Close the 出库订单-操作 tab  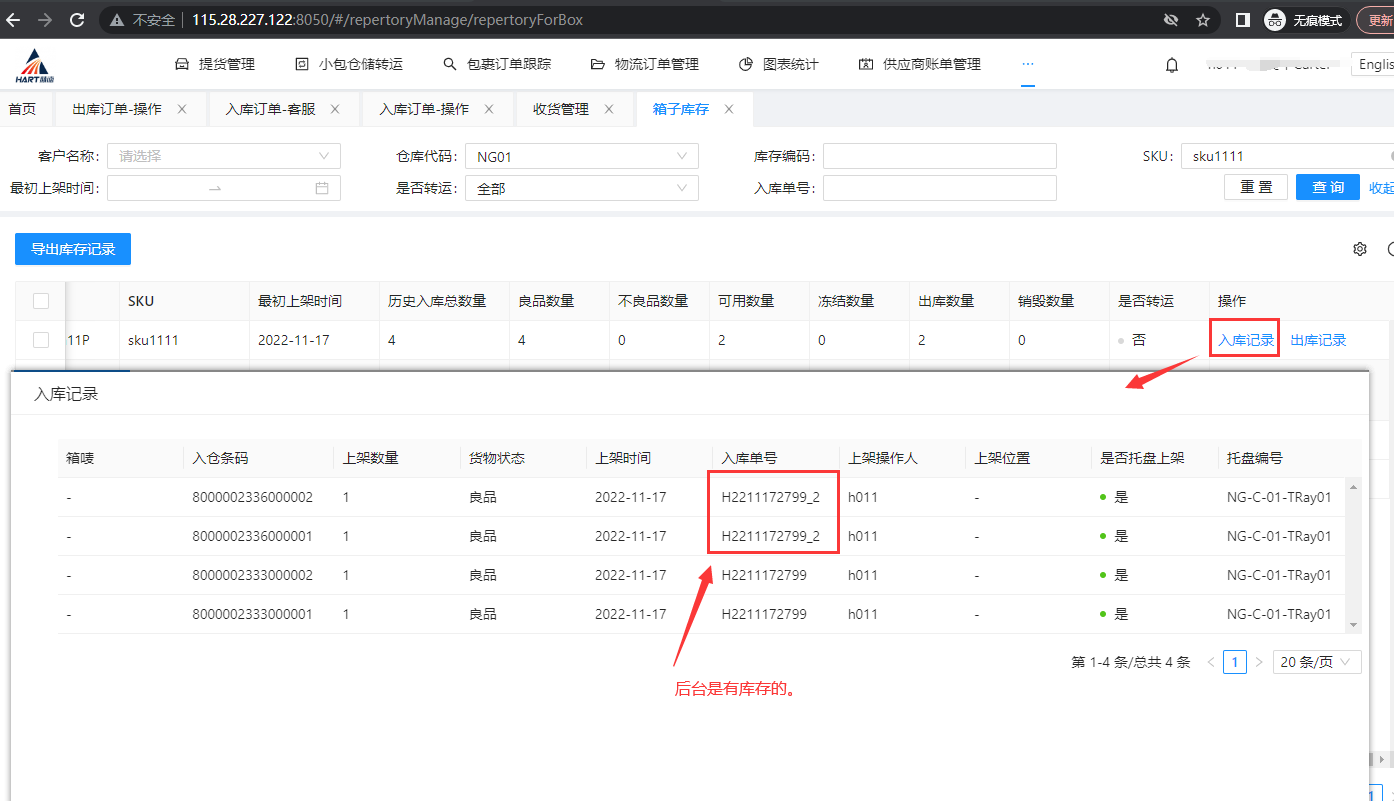tap(182, 109)
